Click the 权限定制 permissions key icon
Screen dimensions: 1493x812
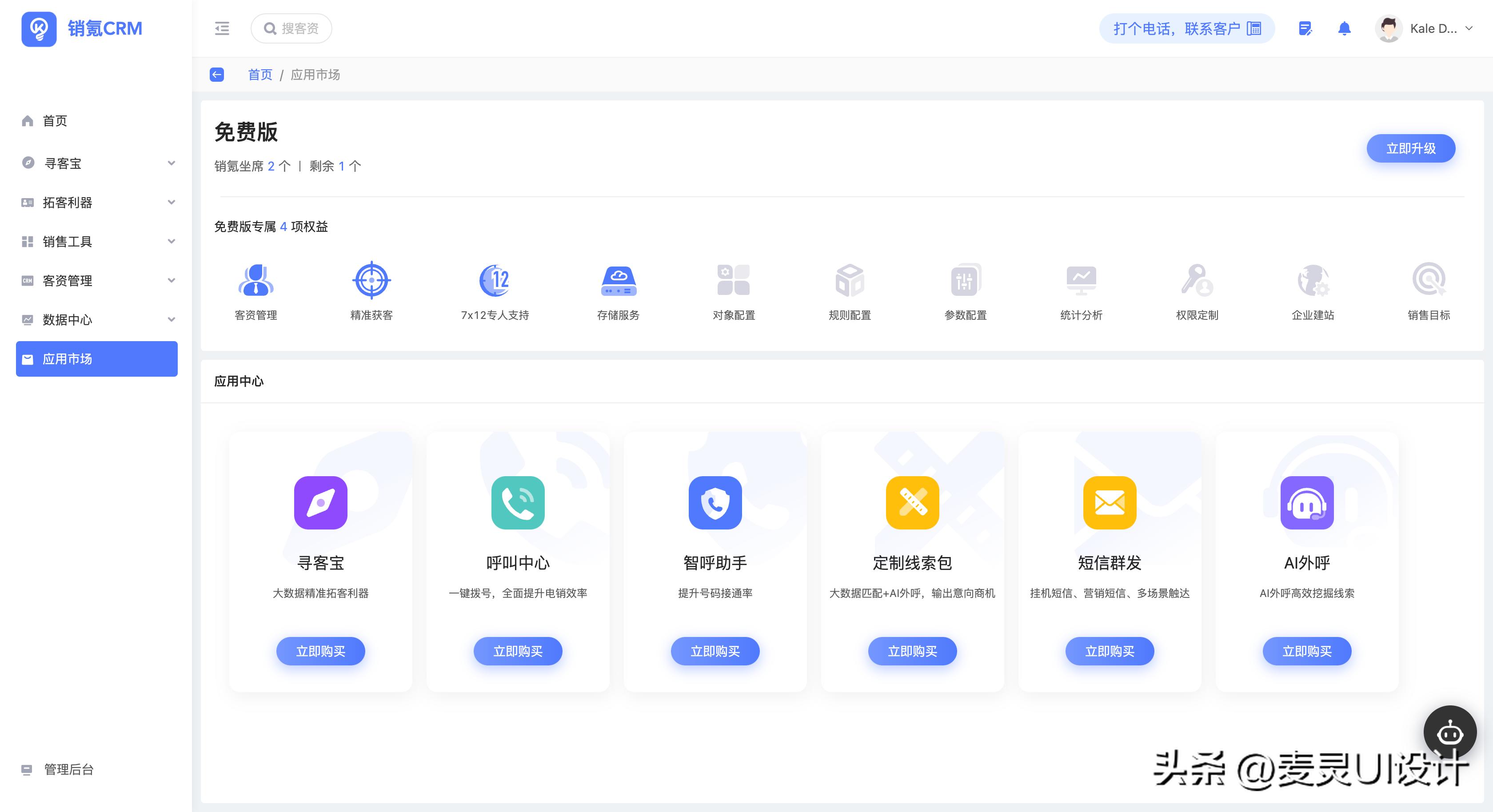click(1196, 281)
